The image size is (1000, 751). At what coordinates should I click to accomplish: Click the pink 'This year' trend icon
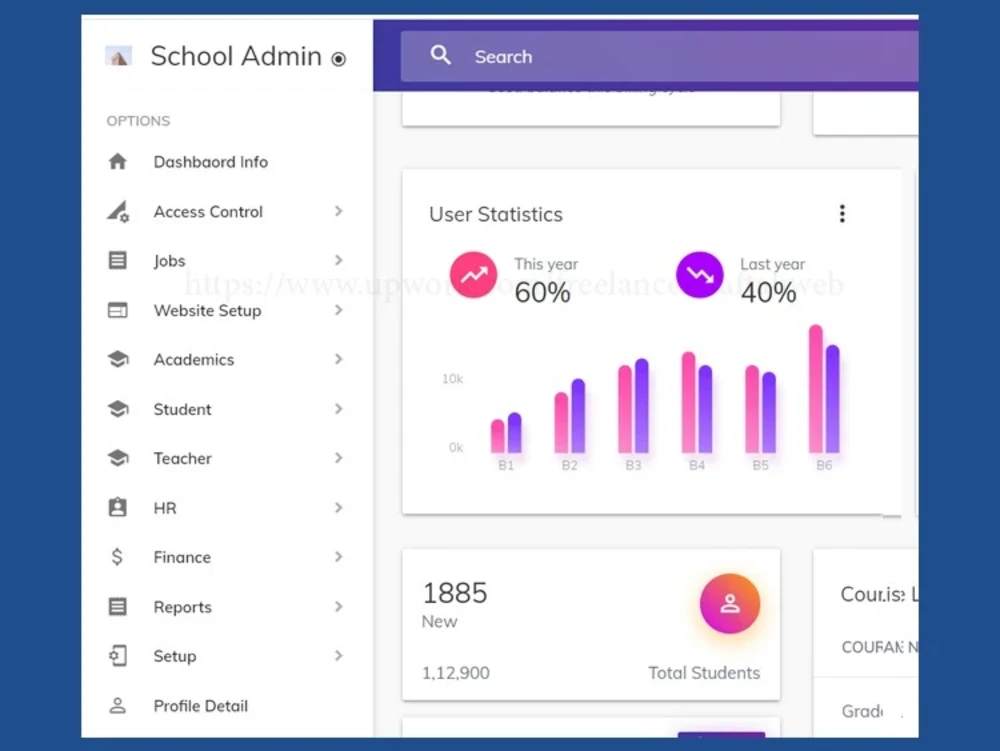(x=474, y=274)
